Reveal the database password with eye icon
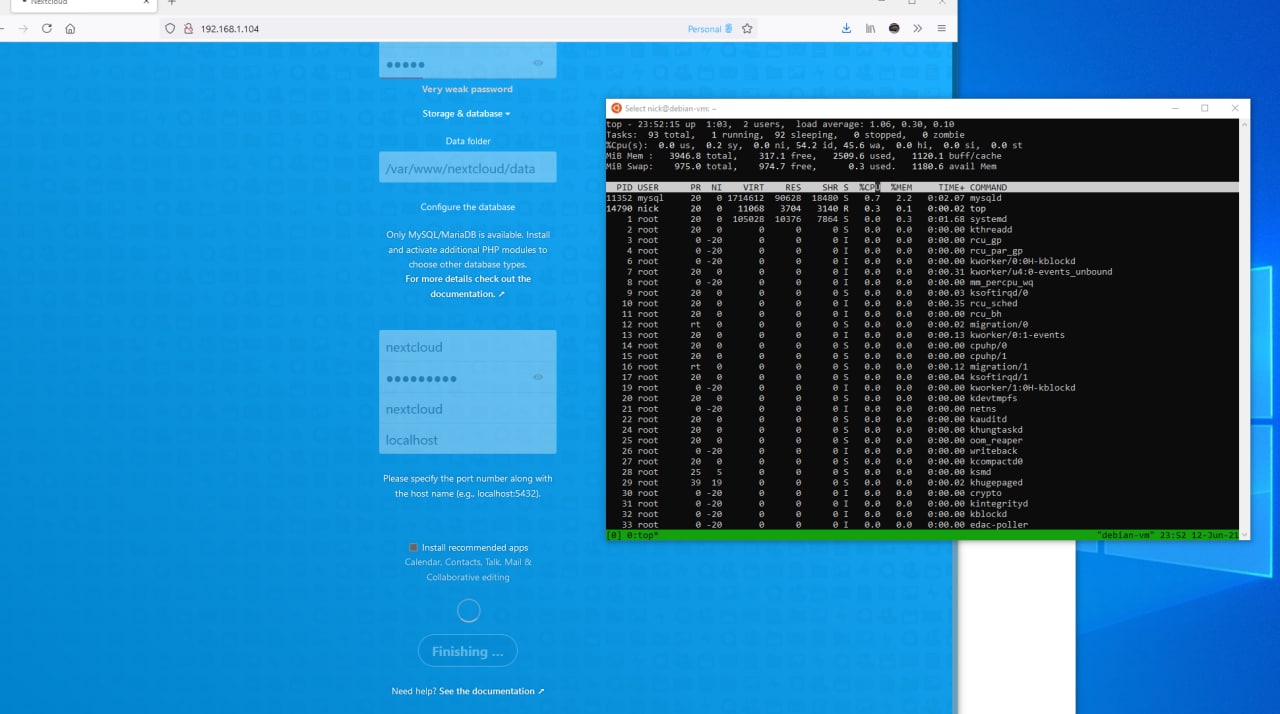Image resolution: width=1280 pixels, height=714 pixels. click(x=538, y=377)
